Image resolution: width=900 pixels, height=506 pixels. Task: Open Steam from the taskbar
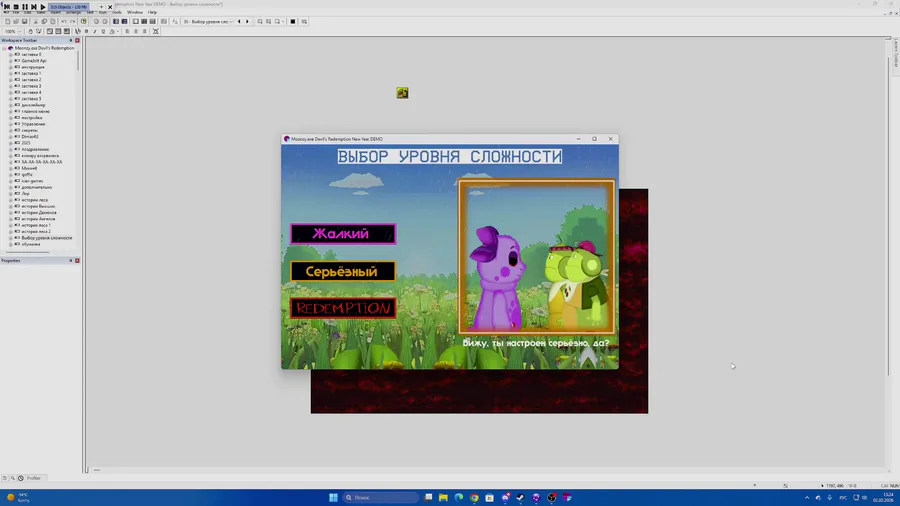tap(520, 497)
